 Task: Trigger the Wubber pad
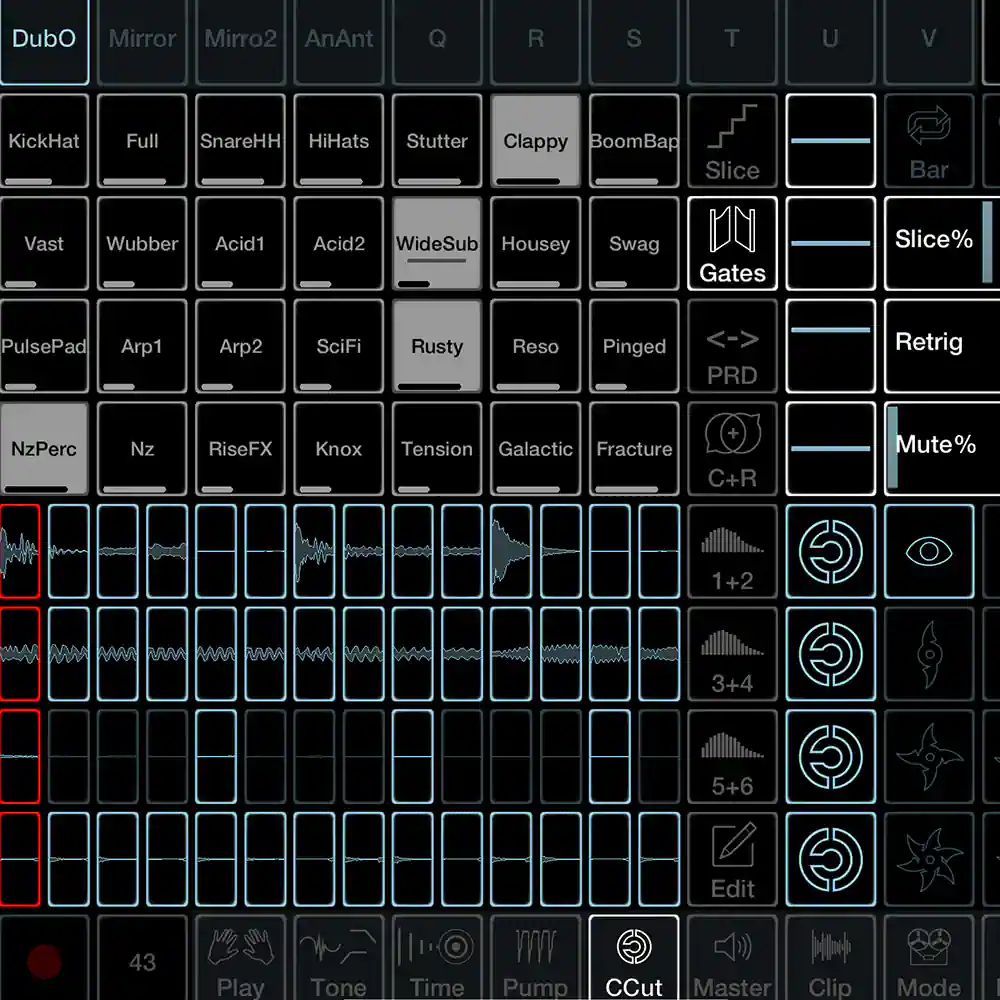(142, 244)
